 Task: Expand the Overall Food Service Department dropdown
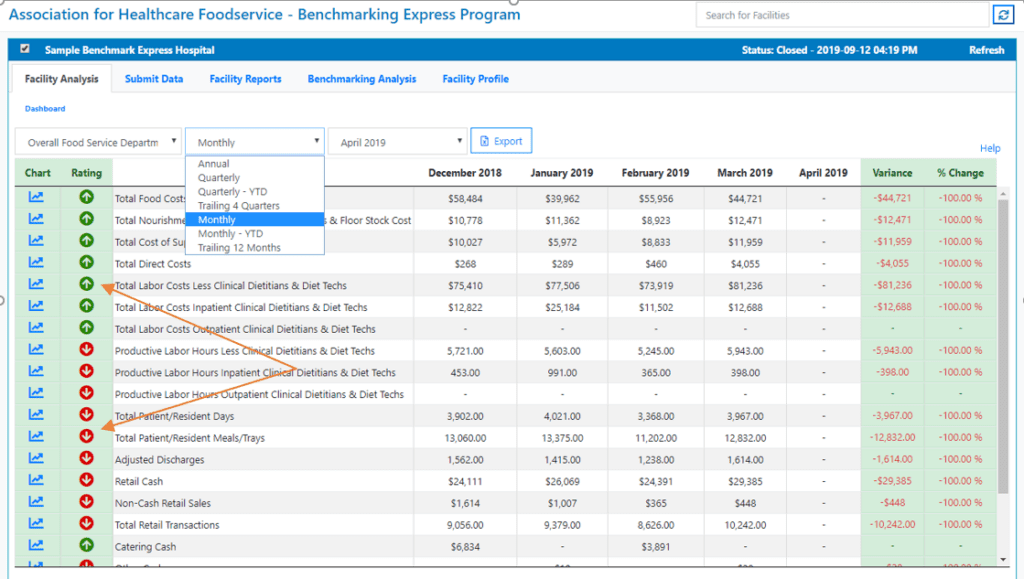tap(98, 142)
